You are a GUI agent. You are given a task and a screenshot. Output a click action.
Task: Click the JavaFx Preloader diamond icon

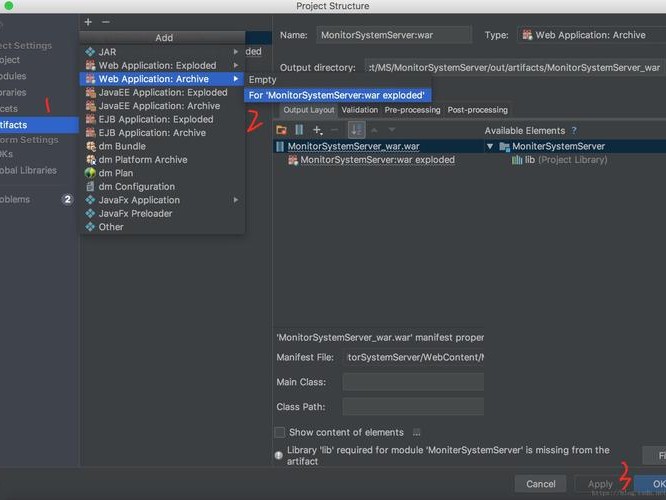pos(90,214)
